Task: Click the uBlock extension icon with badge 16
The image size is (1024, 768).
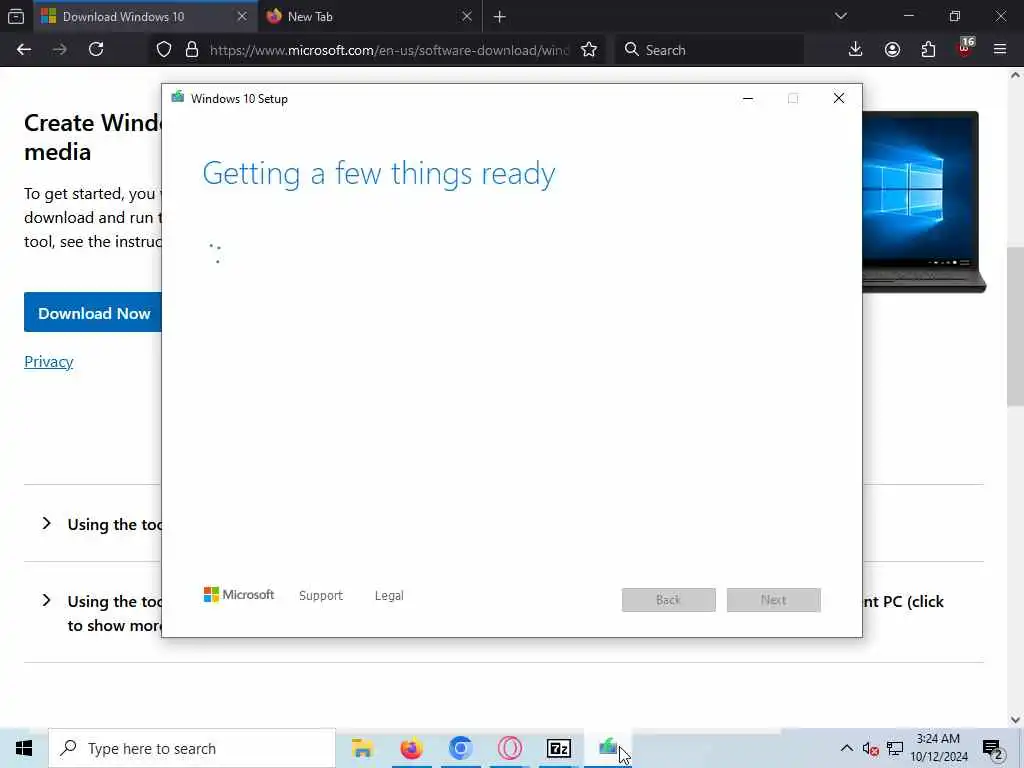Action: 965,48
